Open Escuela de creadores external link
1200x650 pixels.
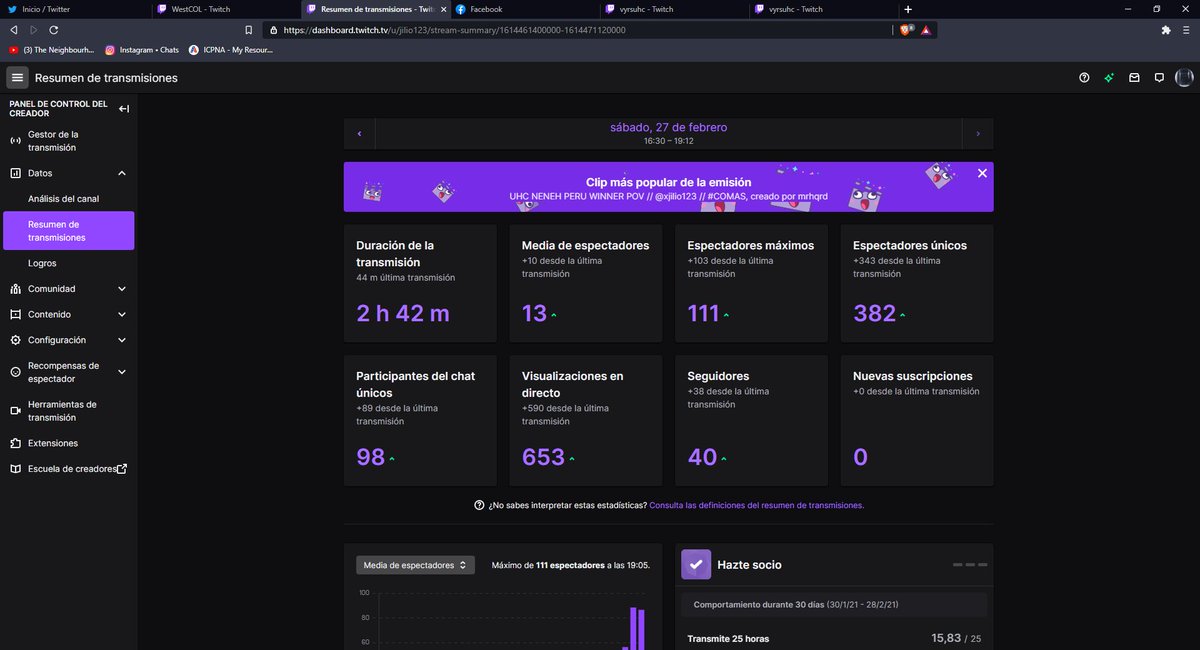tap(68, 469)
